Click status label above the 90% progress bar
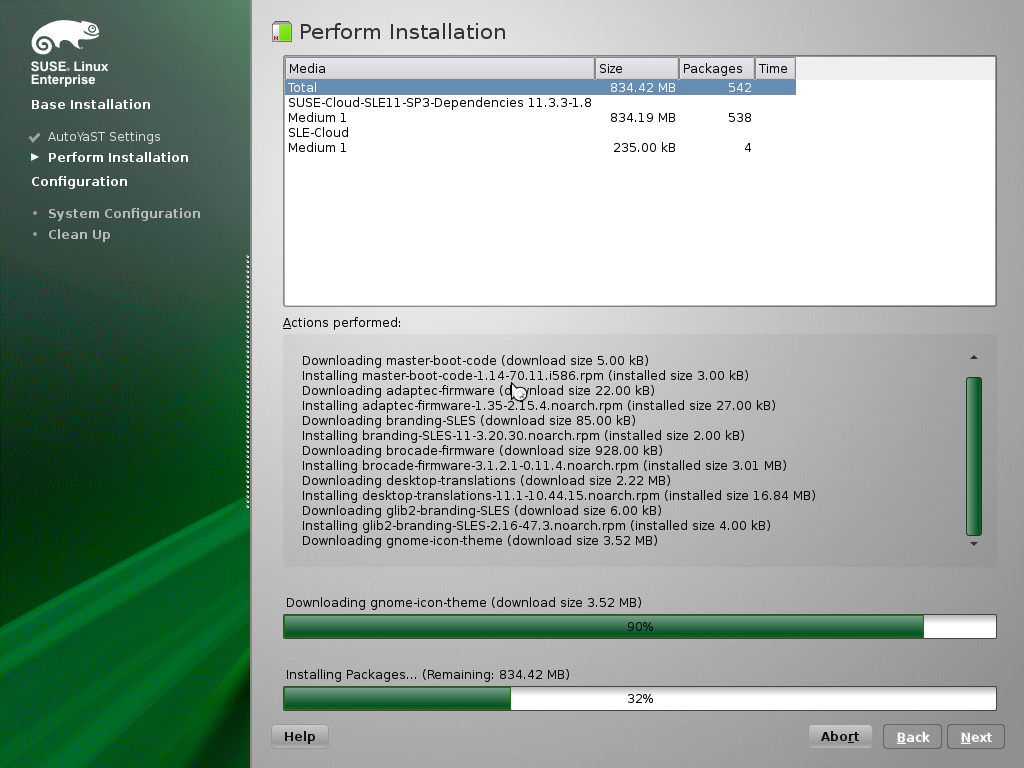Screen dimensions: 1024x768 (x=464, y=603)
